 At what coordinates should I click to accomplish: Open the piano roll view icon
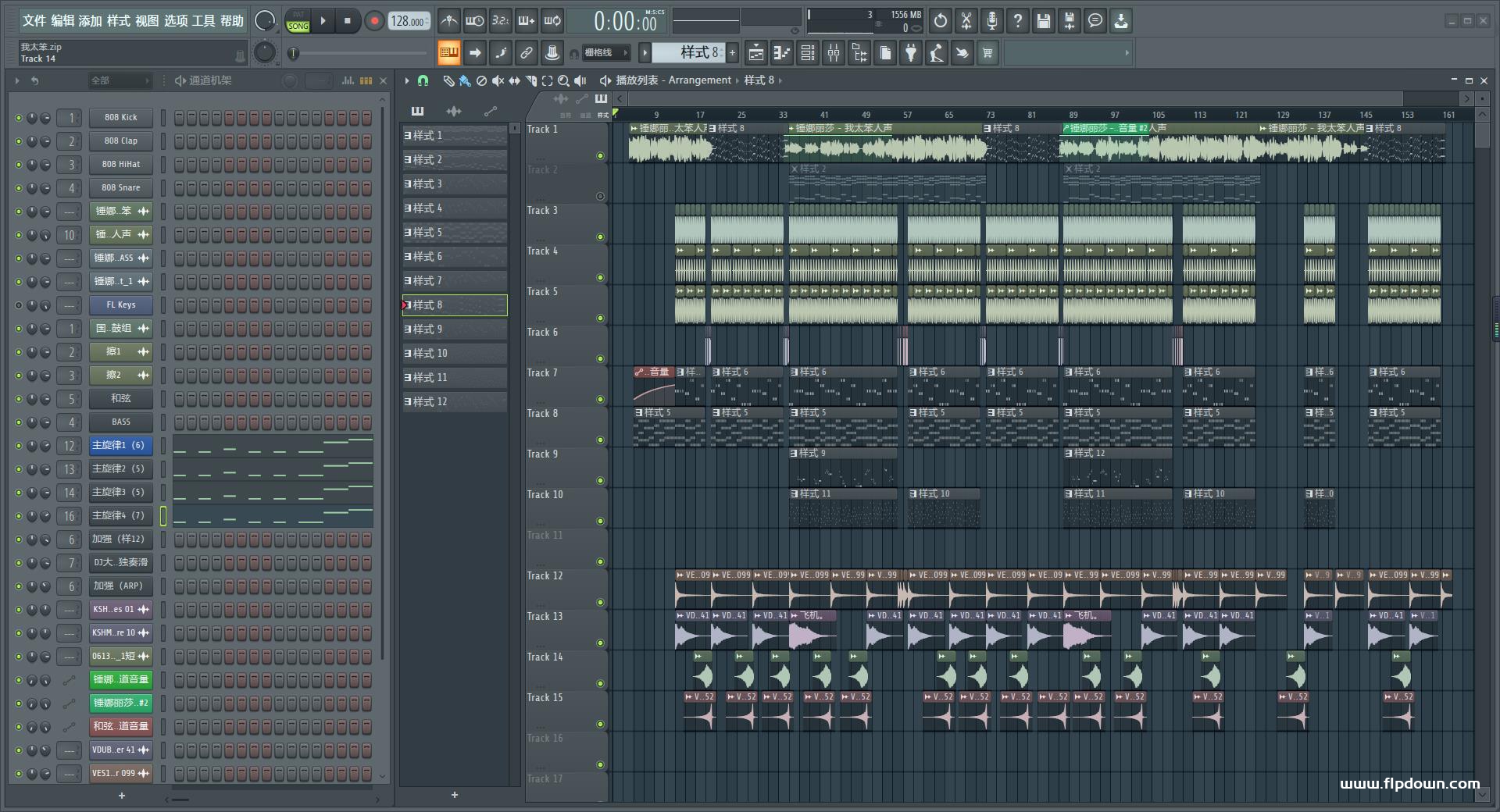[782, 53]
